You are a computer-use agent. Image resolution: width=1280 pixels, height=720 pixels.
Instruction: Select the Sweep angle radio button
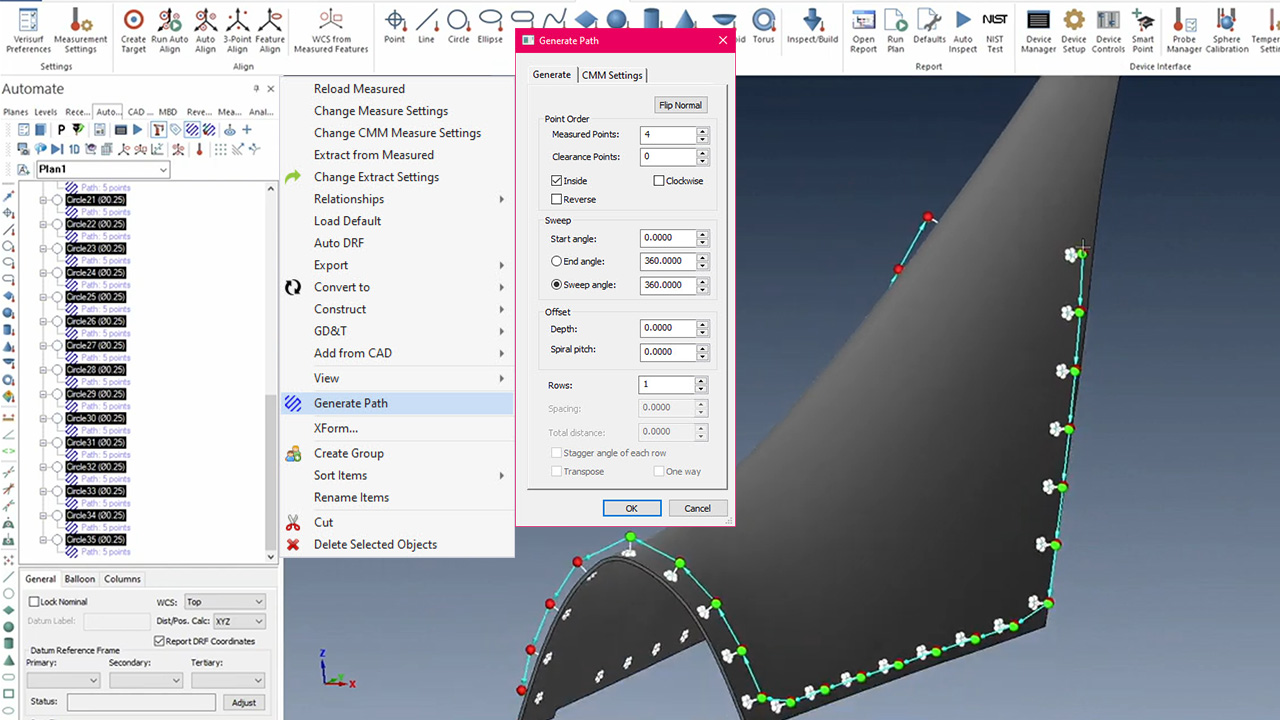tap(556, 285)
